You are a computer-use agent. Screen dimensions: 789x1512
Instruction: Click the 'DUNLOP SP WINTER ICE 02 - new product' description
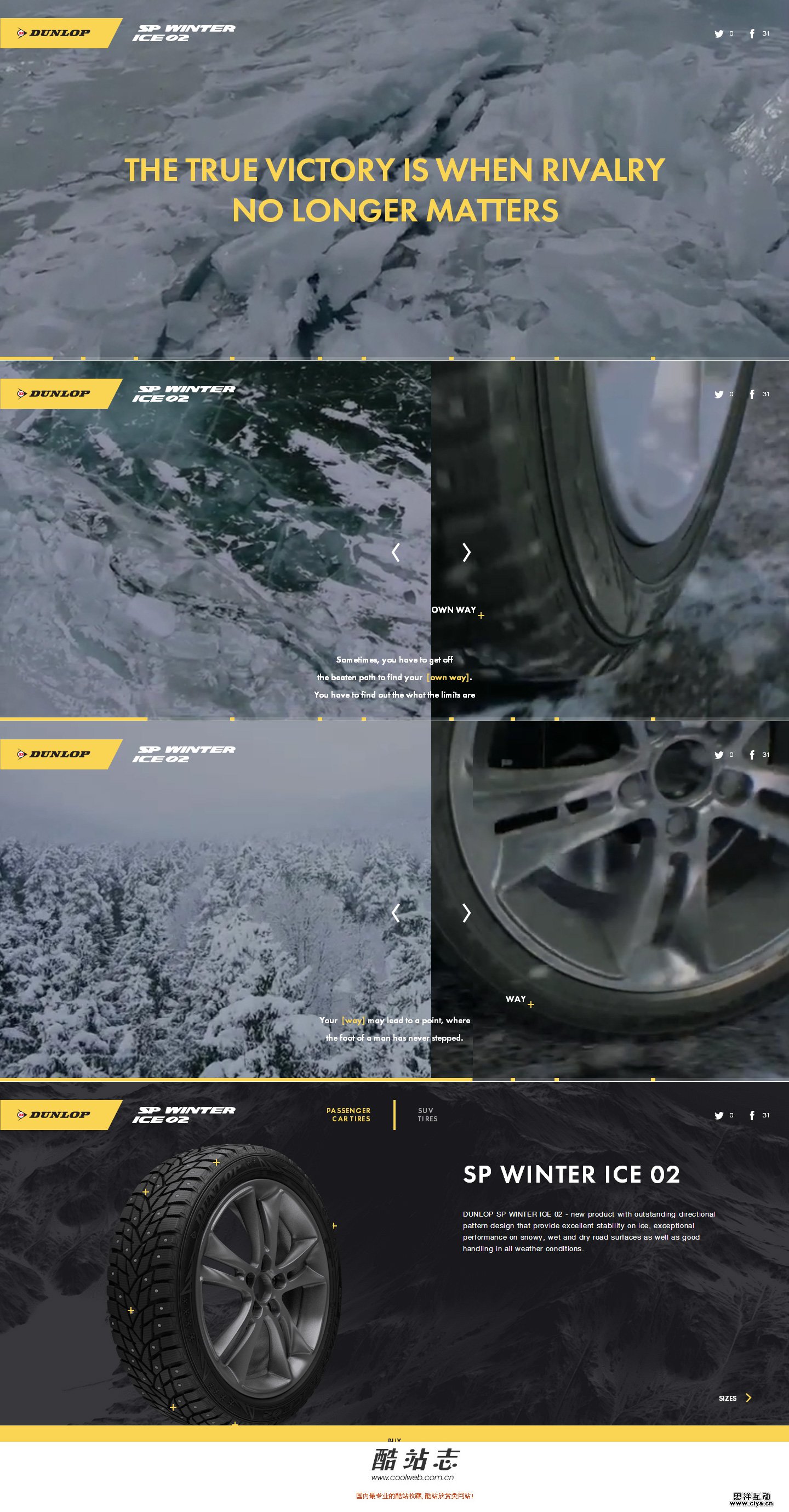589,1231
